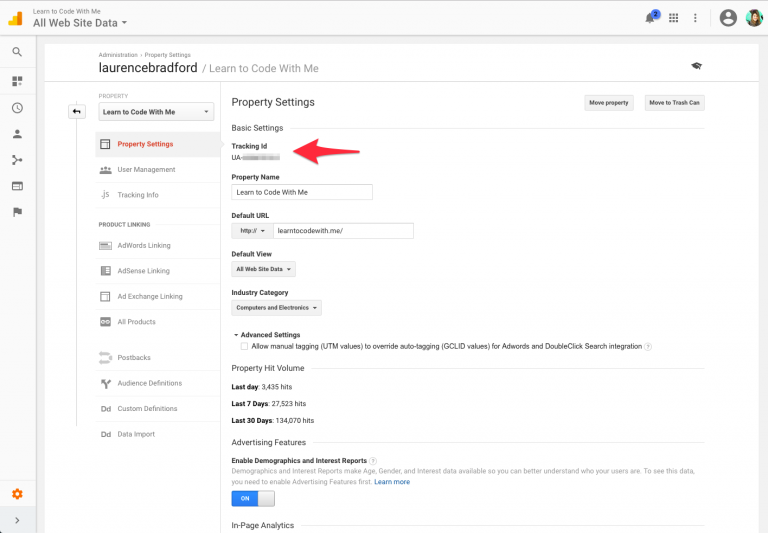This screenshot has height=533, width=768.
Task: Open Custom Definitions menu item
Action: coord(157,409)
